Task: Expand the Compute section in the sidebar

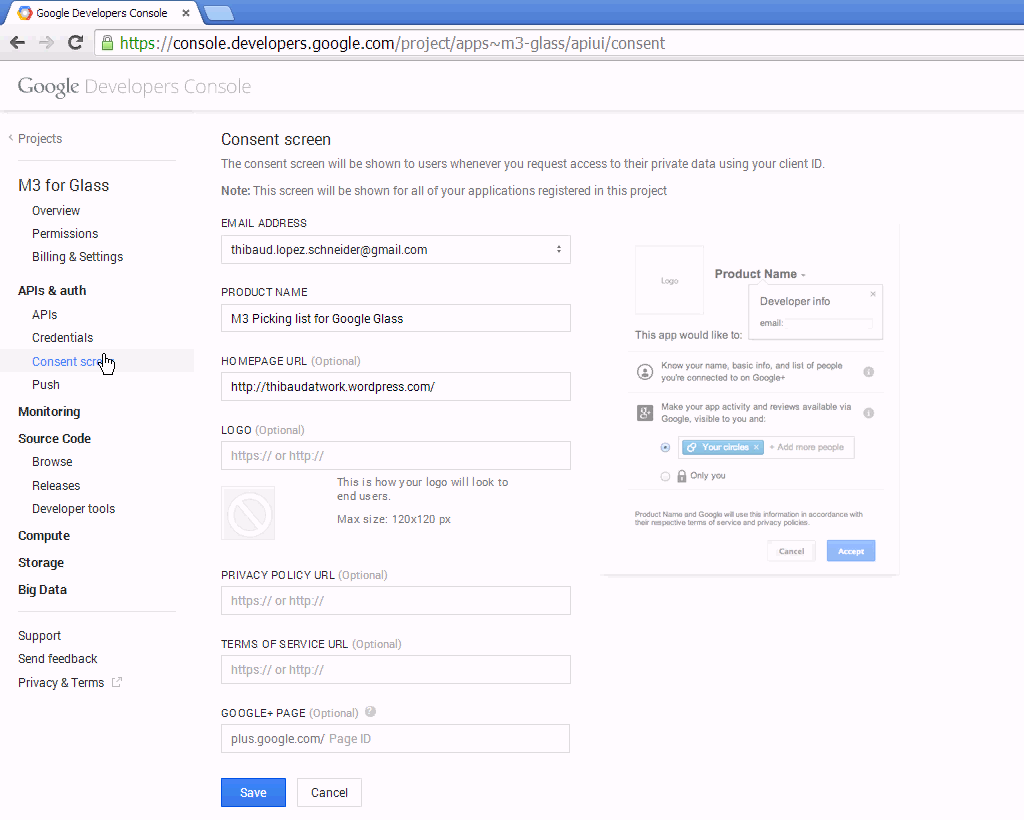Action: (x=44, y=536)
